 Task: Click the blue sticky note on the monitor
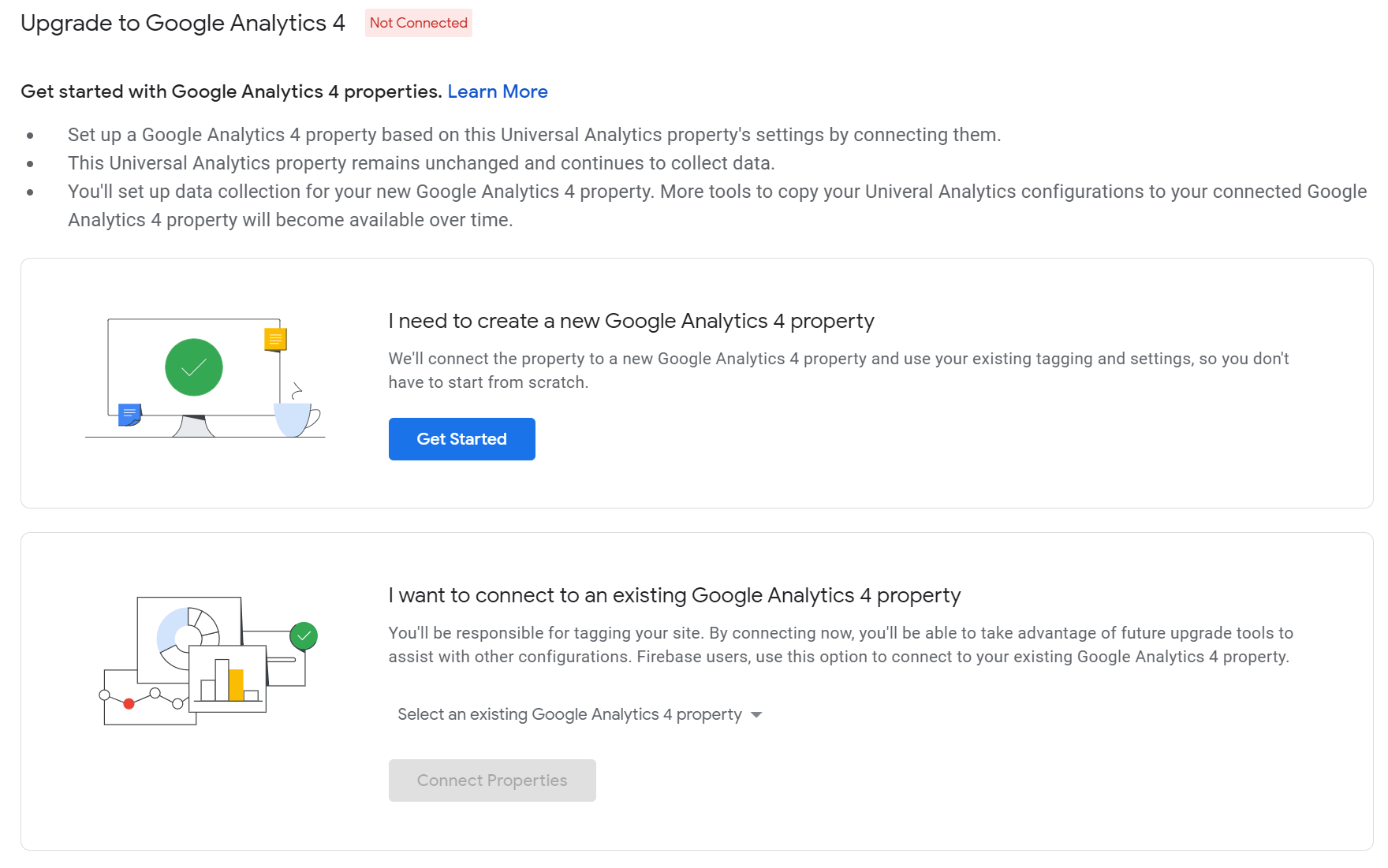pyautogui.click(x=129, y=414)
